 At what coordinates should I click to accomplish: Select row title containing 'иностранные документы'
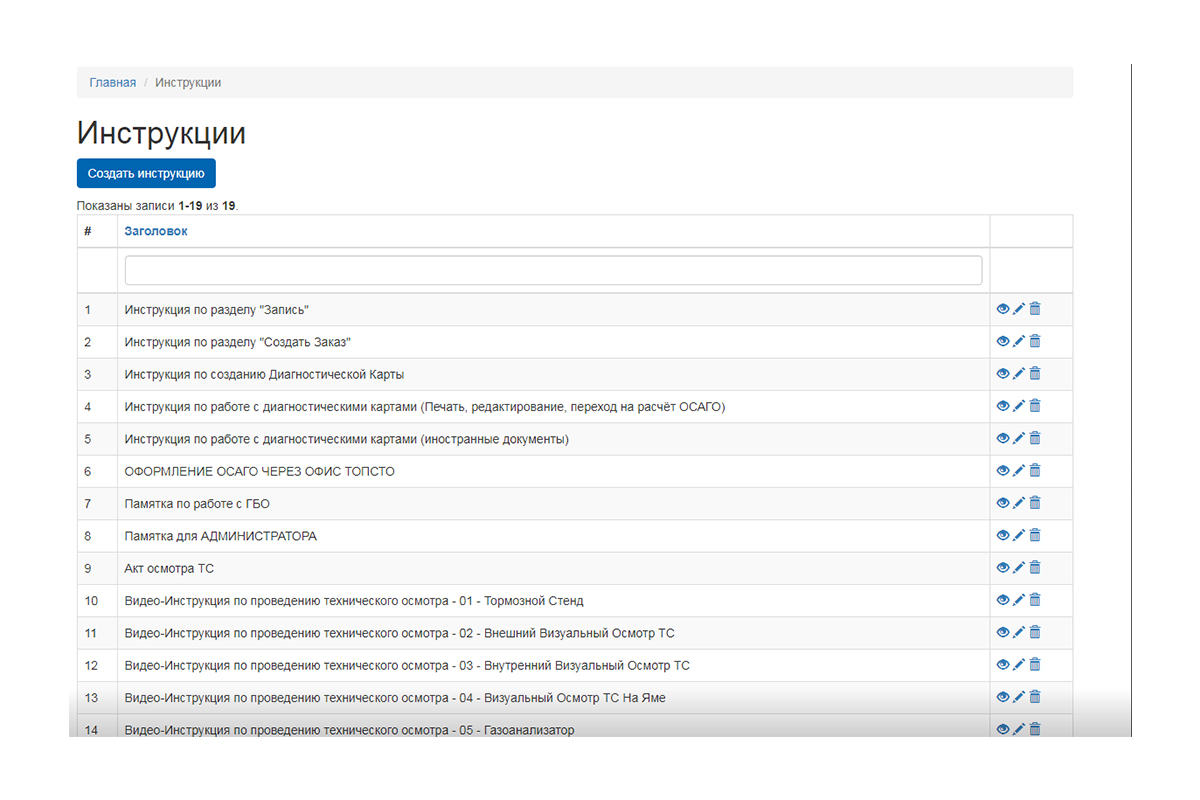coord(347,439)
